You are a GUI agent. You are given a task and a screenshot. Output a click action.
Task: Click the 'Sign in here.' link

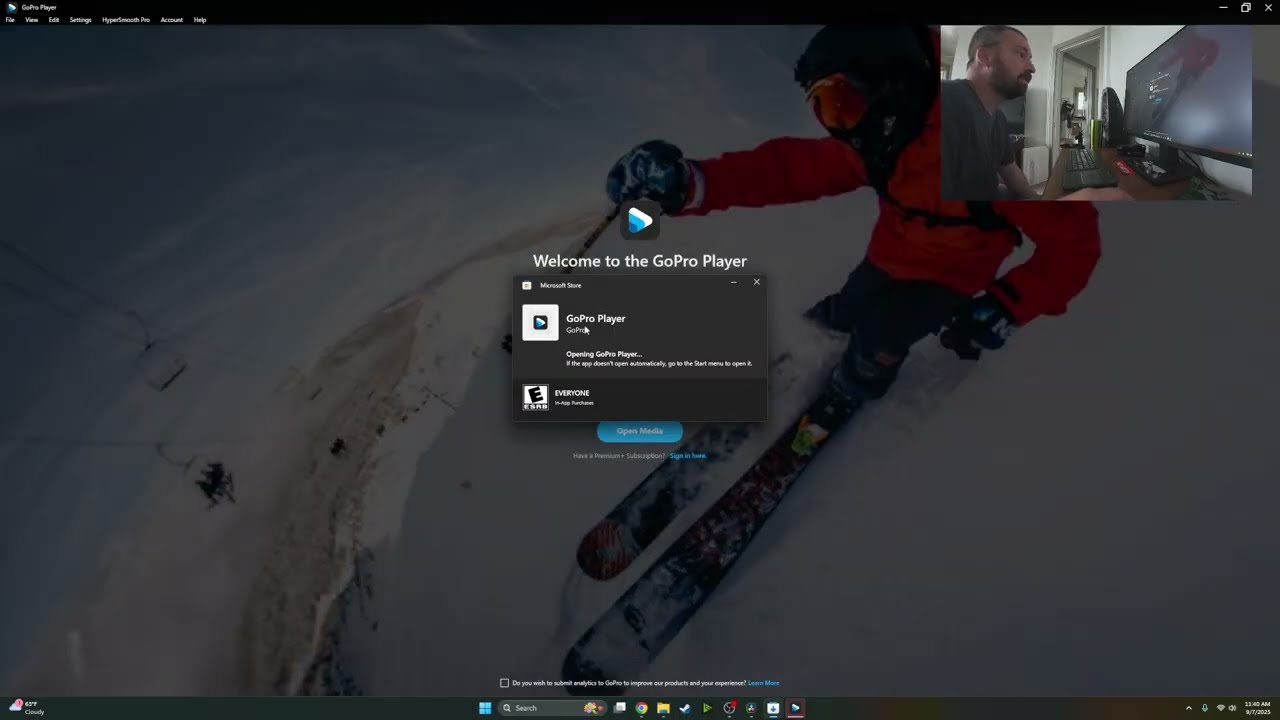point(688,456)
